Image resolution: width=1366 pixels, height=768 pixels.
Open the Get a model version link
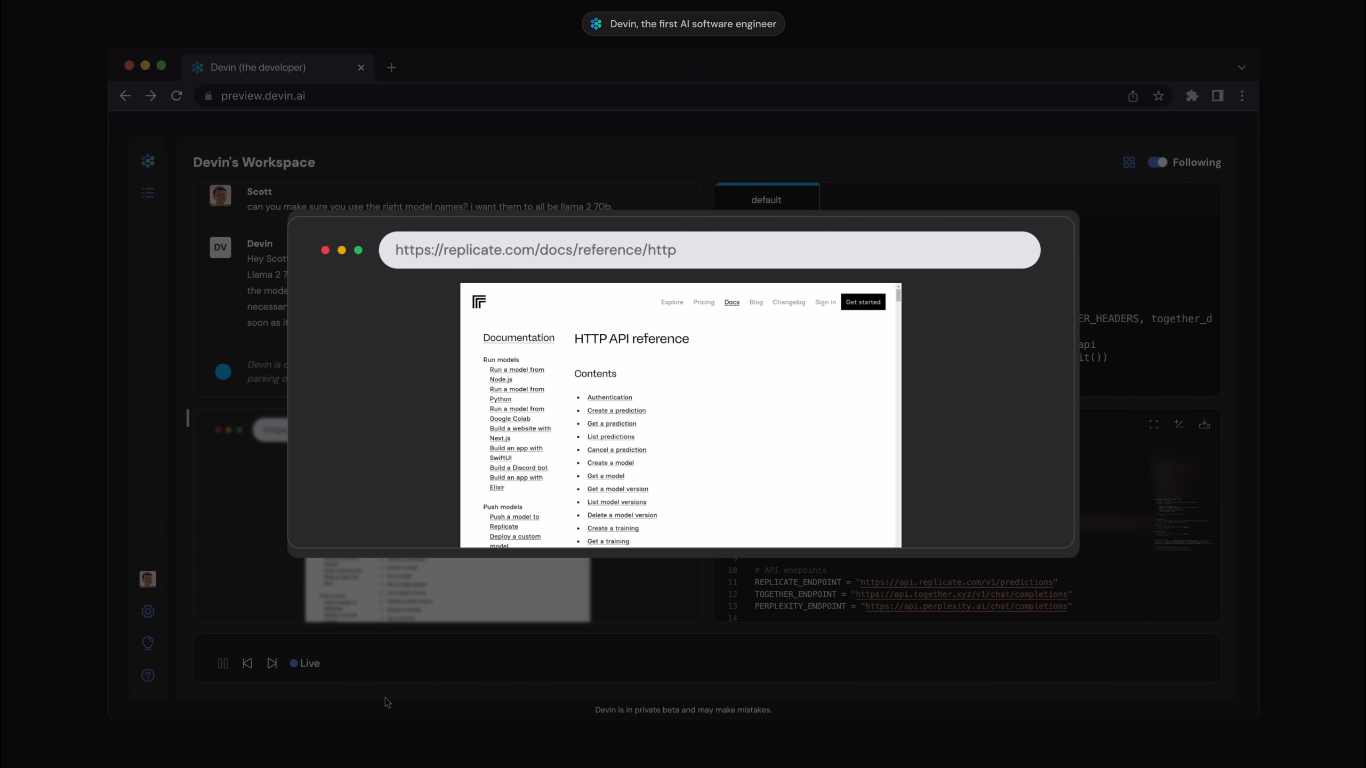618,489
